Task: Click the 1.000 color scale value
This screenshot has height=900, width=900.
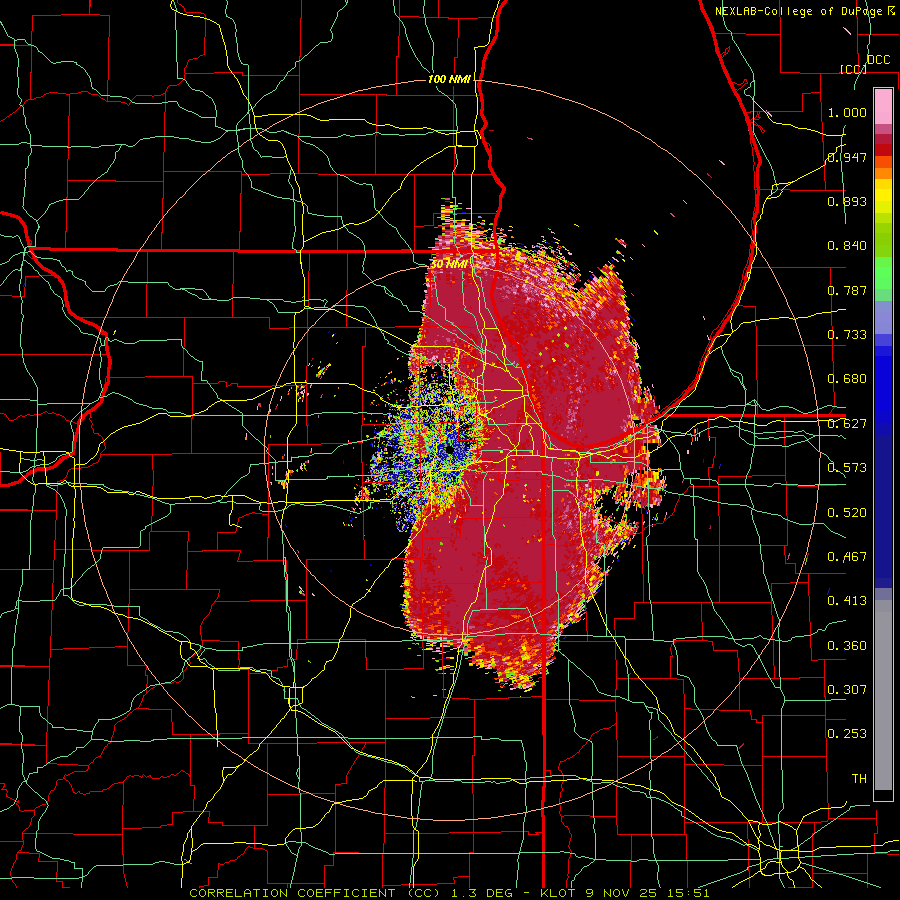Action: [847, 112]
